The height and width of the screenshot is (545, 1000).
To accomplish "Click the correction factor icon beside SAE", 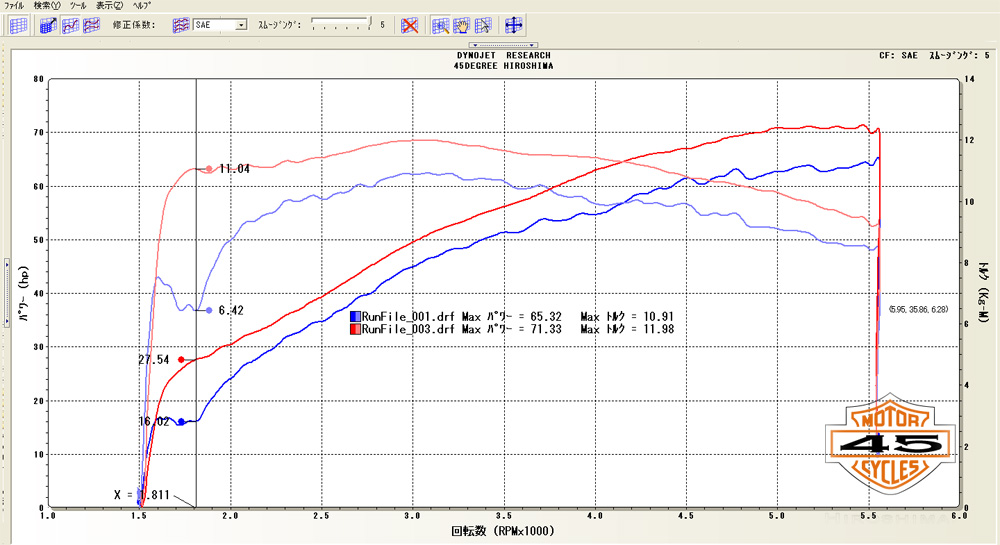I will point(181,25).
